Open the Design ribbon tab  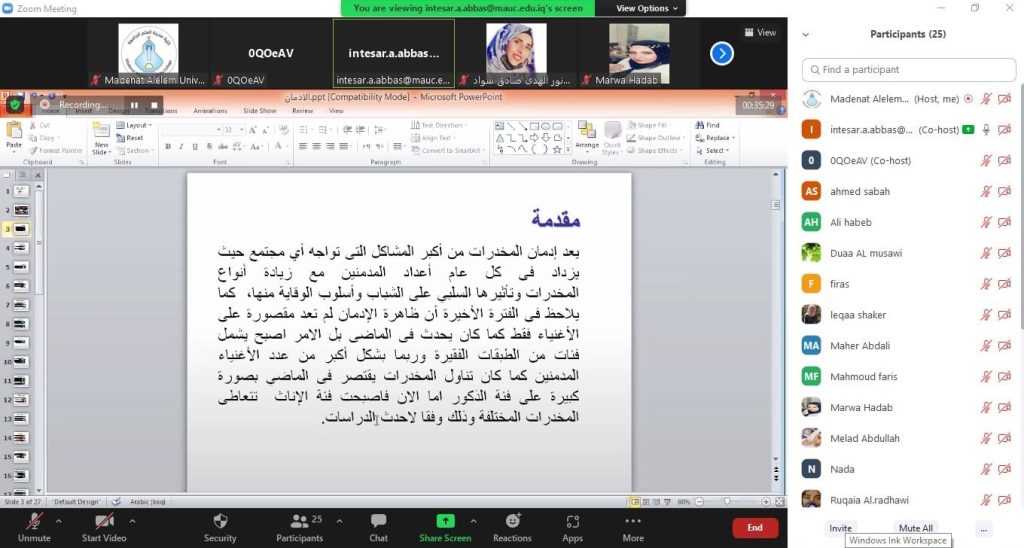[x=119, y=110]
